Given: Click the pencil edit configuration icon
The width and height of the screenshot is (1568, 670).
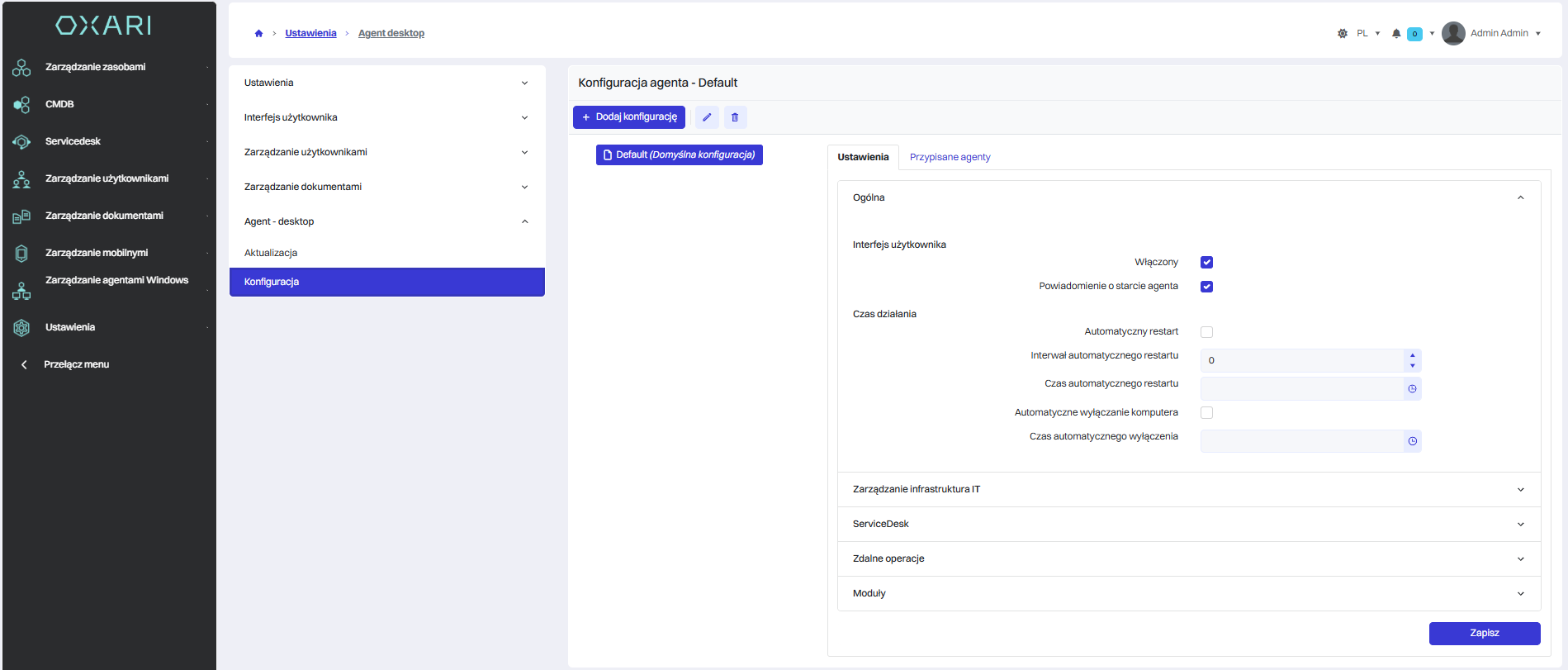Looking at the screenshot, I should click(706, 117).
